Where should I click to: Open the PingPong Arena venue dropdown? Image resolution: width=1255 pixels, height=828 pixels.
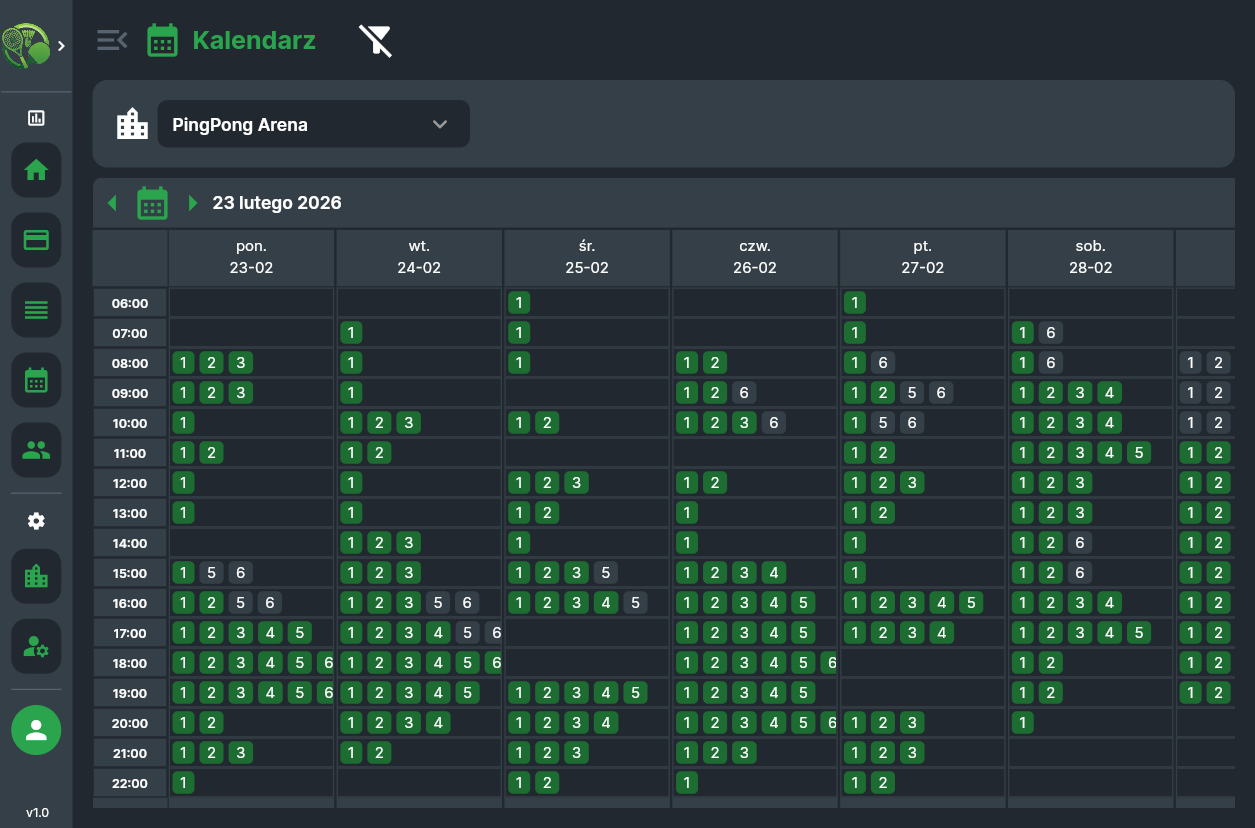(313, 124)
